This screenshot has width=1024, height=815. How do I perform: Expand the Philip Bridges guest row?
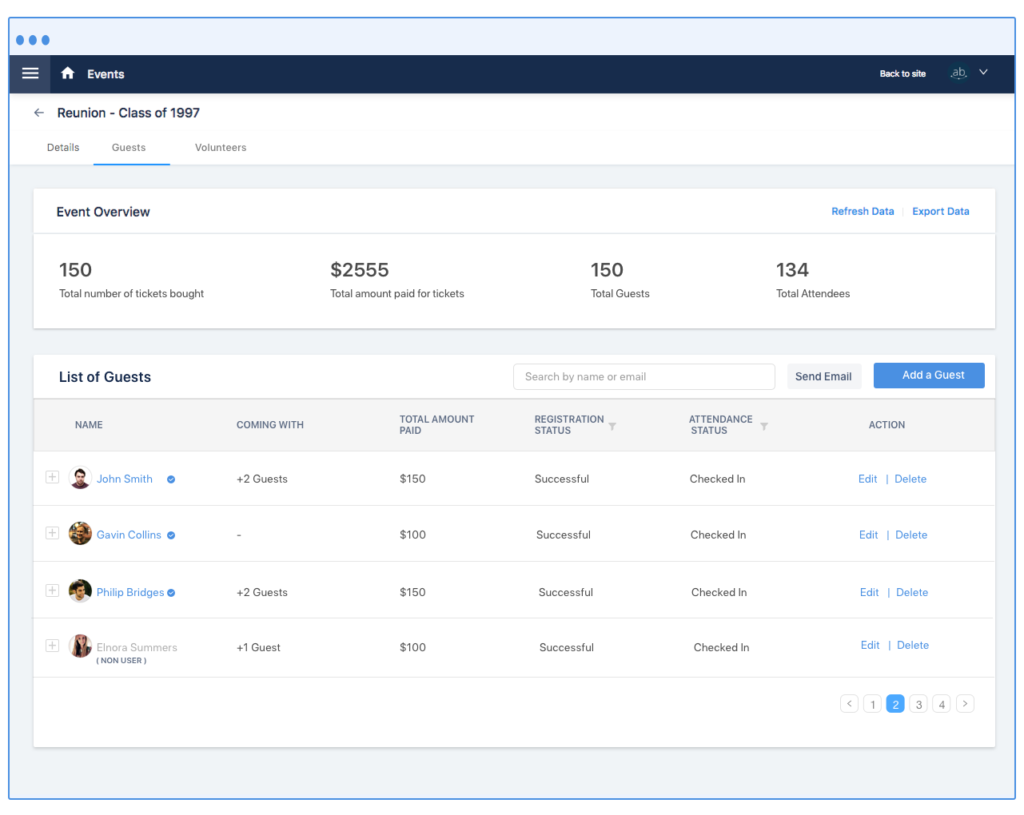pos(52,591)
